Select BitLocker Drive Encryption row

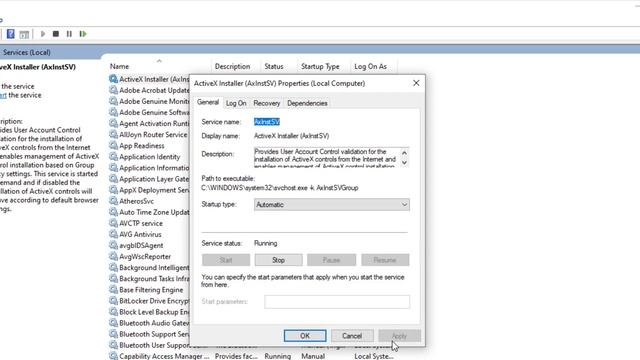(x=149, y=301)
